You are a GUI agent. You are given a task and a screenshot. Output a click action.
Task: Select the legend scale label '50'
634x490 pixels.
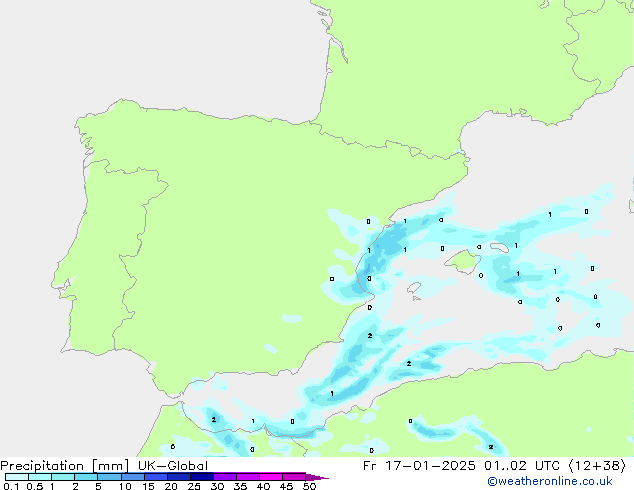point(309,486)
